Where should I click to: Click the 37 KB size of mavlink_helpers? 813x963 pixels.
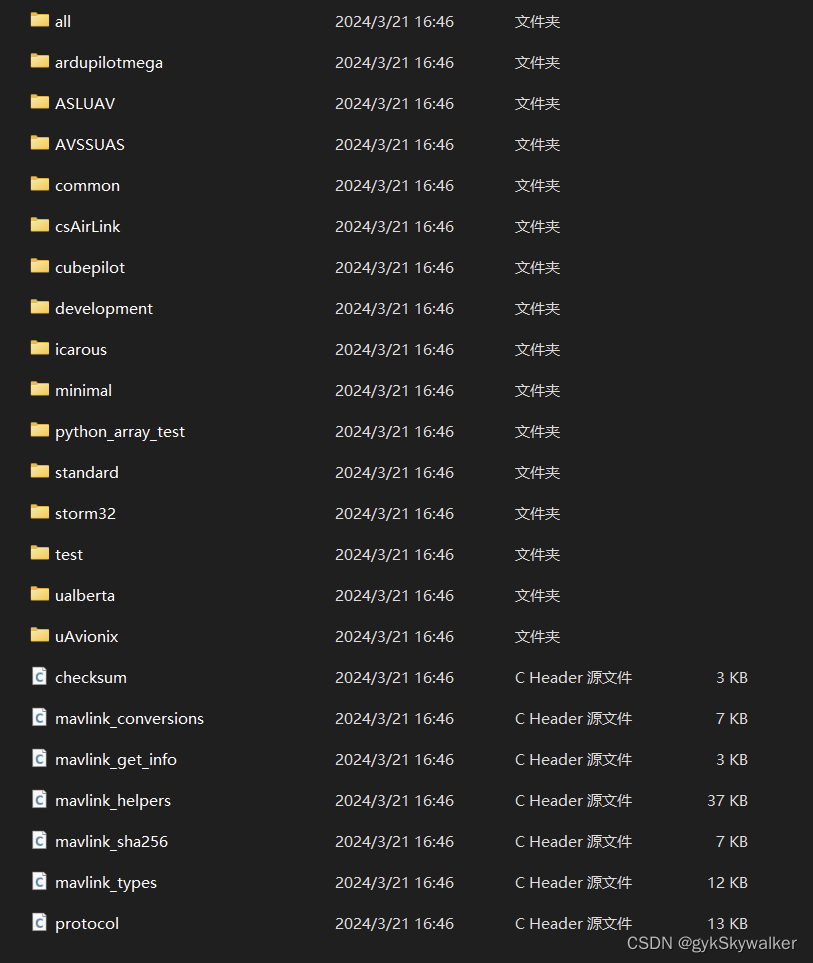pos(728,801)
